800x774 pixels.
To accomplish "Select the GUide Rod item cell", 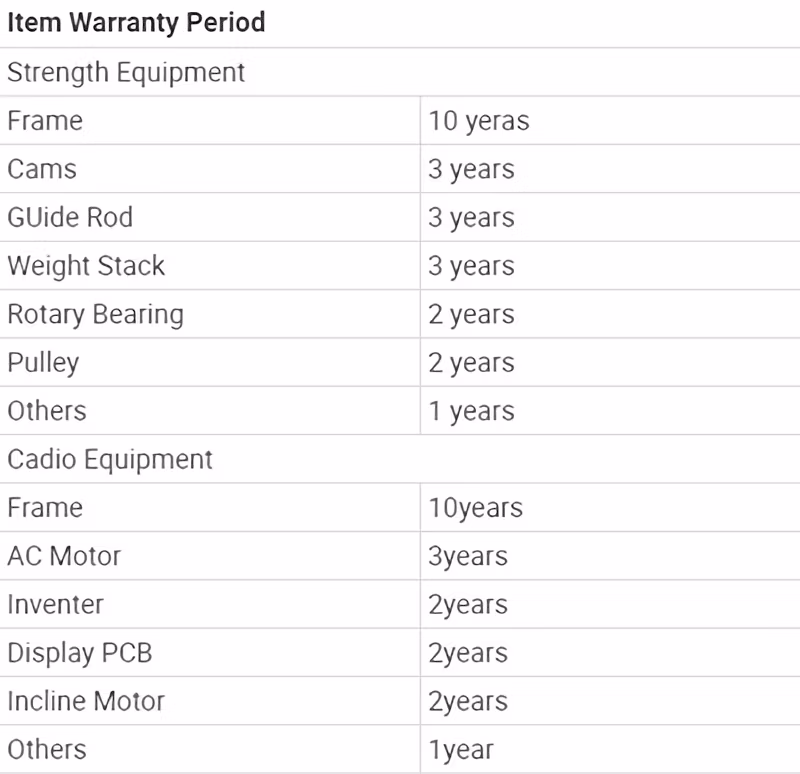I will (x=210, y=217).
